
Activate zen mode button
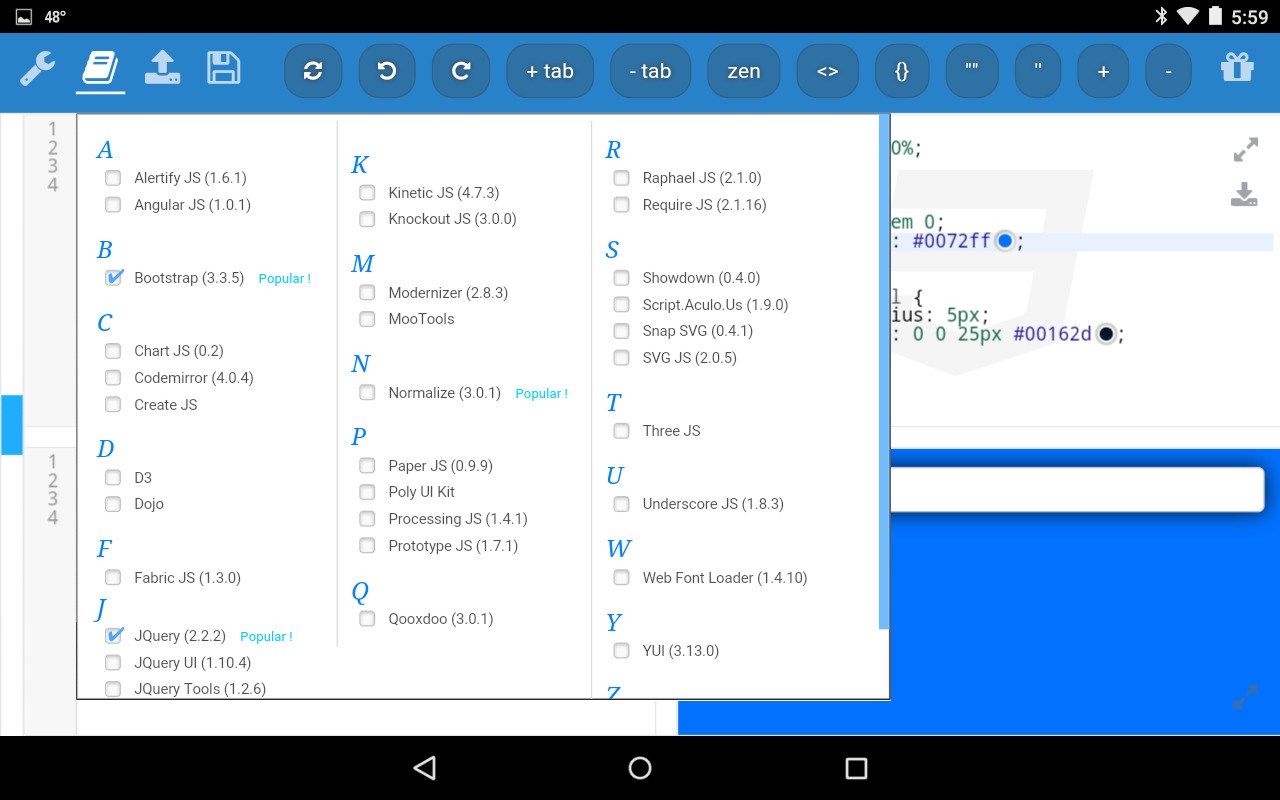click(x=743, y=71)
